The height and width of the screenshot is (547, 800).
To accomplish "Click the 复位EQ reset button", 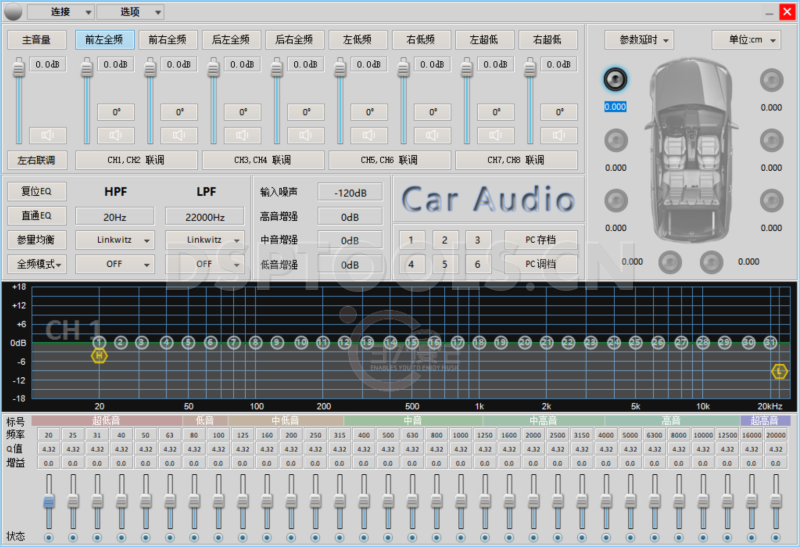I will pos(37,191).
